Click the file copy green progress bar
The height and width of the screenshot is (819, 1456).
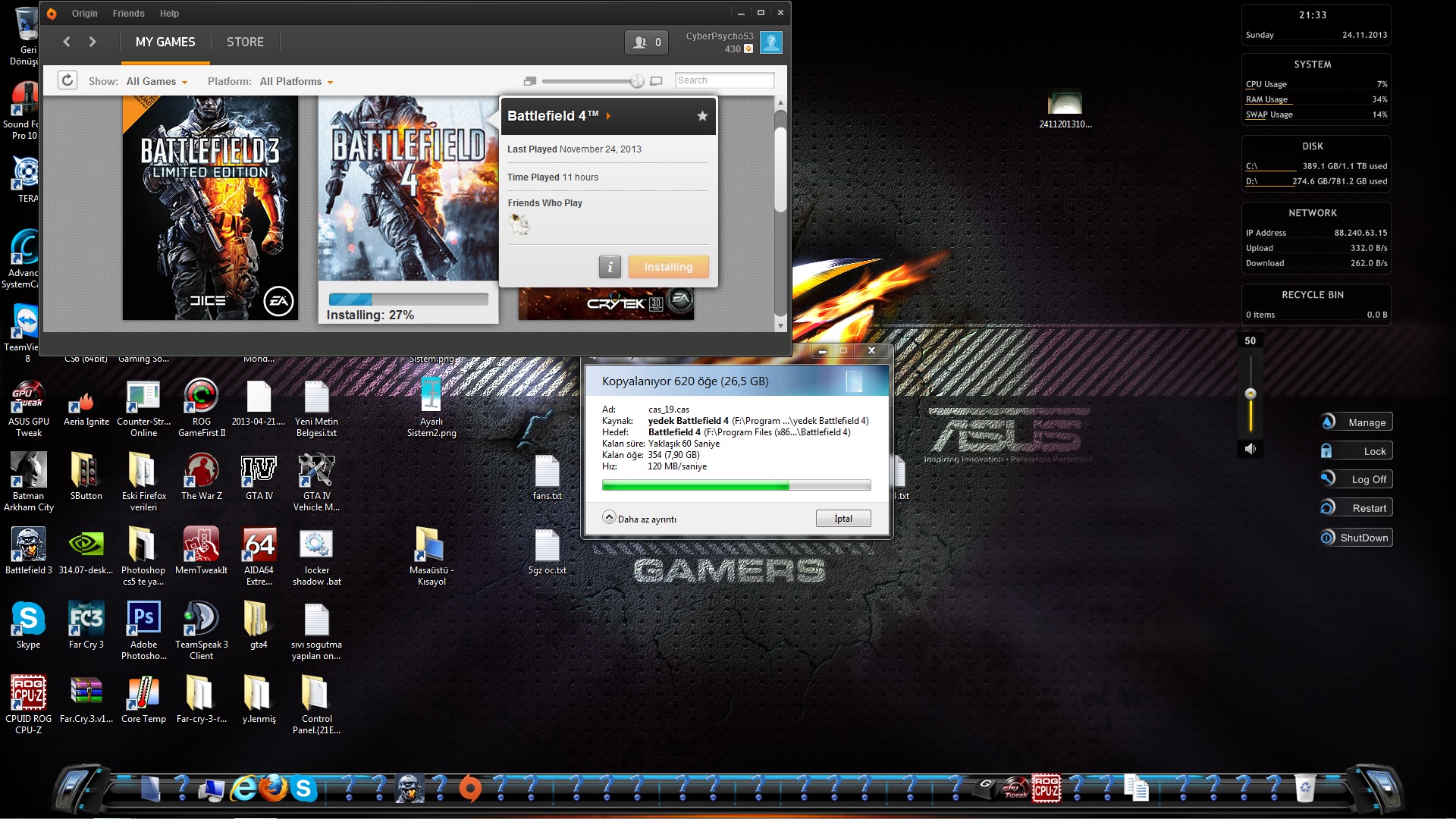tap(736, 485)
